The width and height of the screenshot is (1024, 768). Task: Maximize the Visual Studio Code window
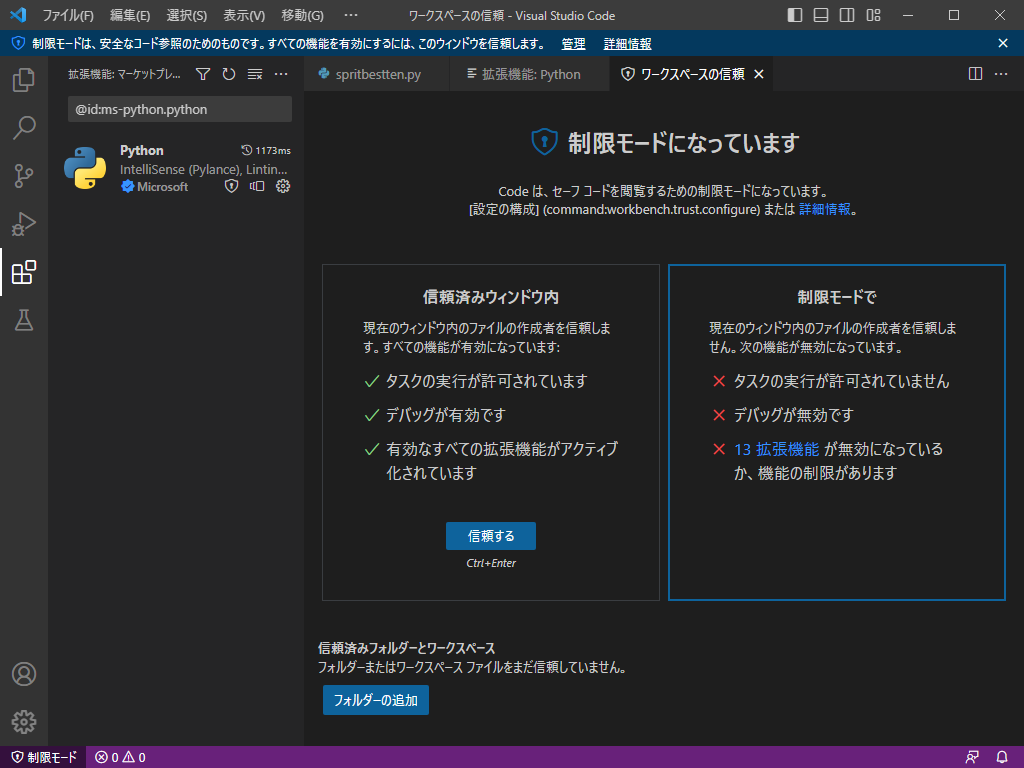pyautogui.click(x=954, y=15)
